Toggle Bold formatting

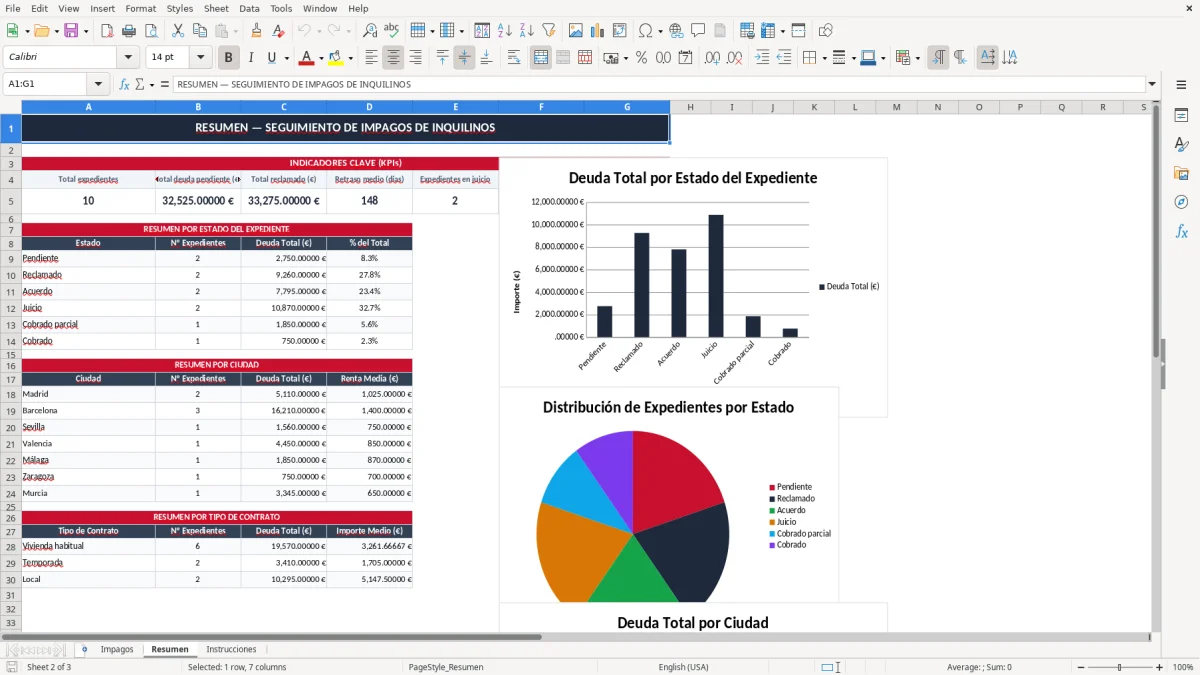tap(228, 58)
